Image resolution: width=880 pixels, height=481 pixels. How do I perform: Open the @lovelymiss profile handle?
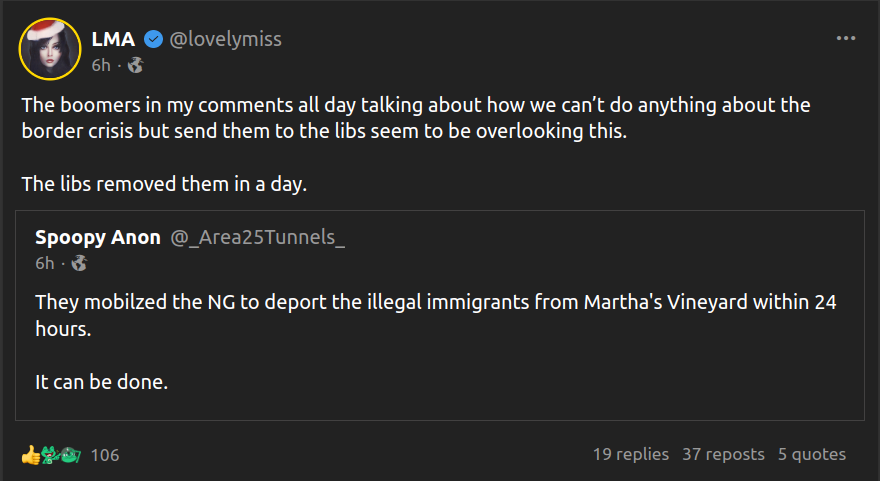[x=225, y=40]
